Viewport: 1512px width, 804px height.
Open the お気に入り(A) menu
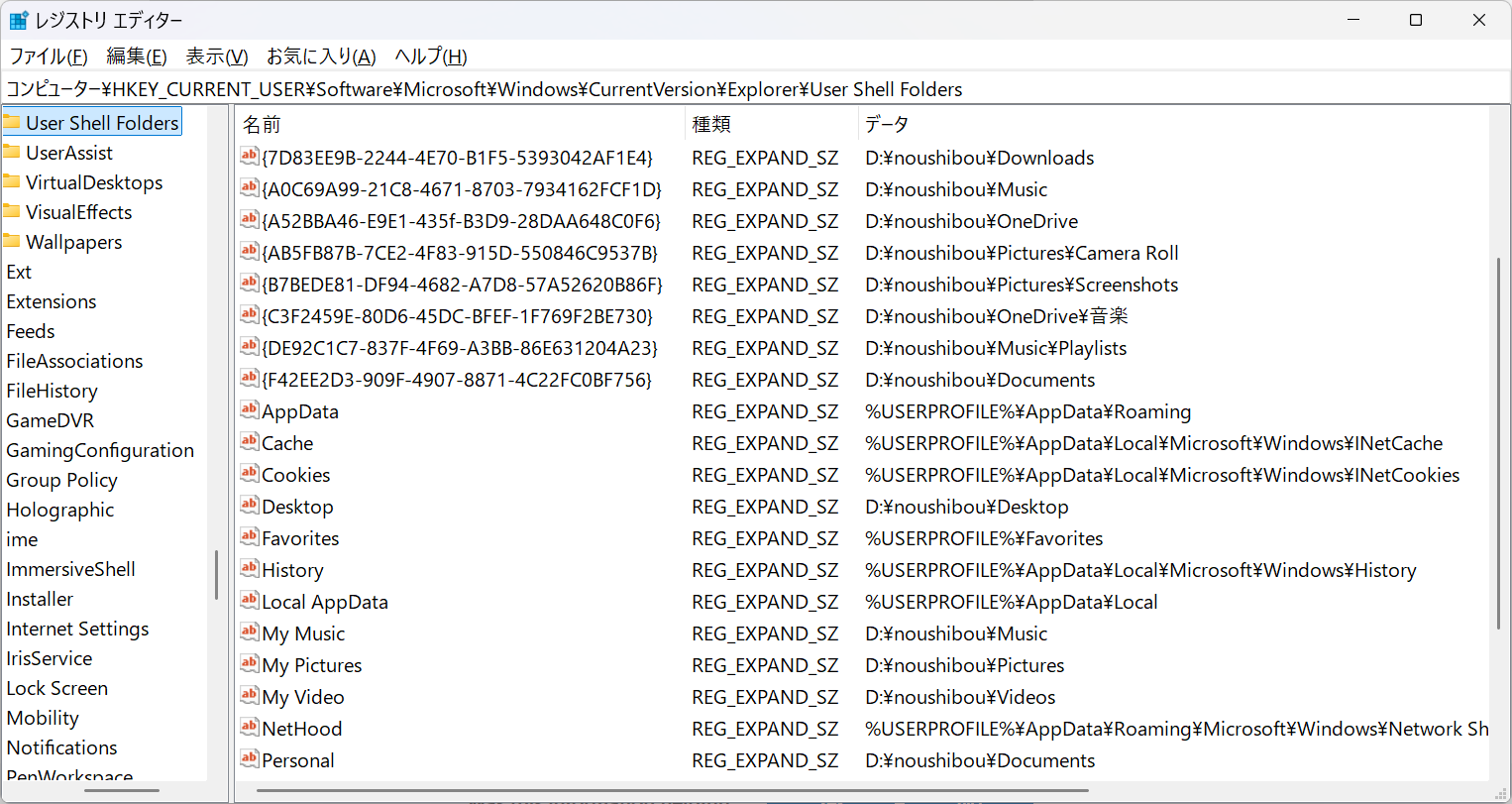coord(321,57)
